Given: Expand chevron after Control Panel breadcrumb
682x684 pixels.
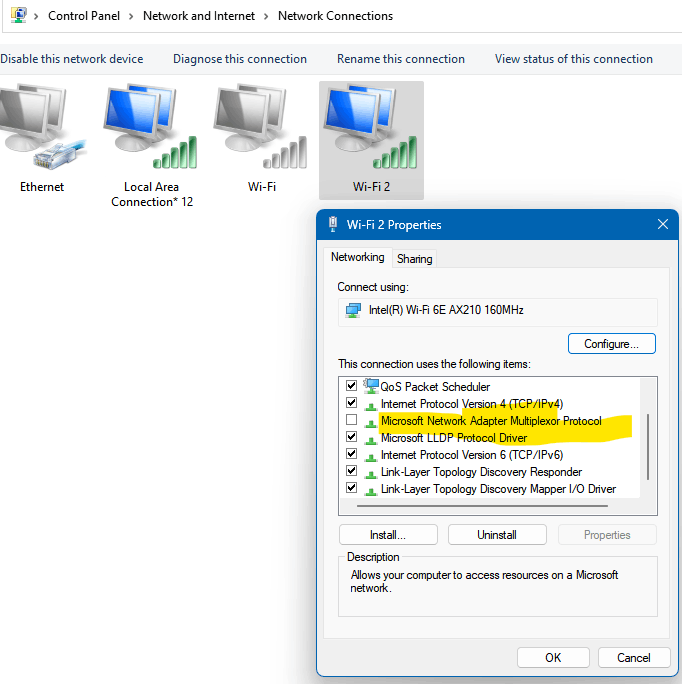Looking at the screenshot, I should [x=131, y=16].
